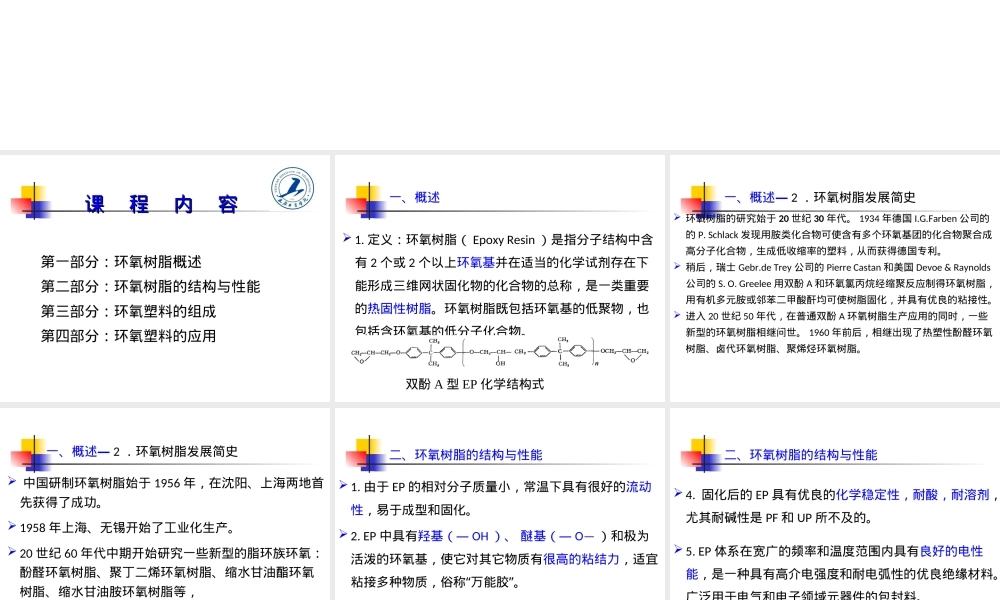This screenshot has height=600, width=1000.
Task: Click the blue 环氧基 text
Action: [x=476, y=263]
